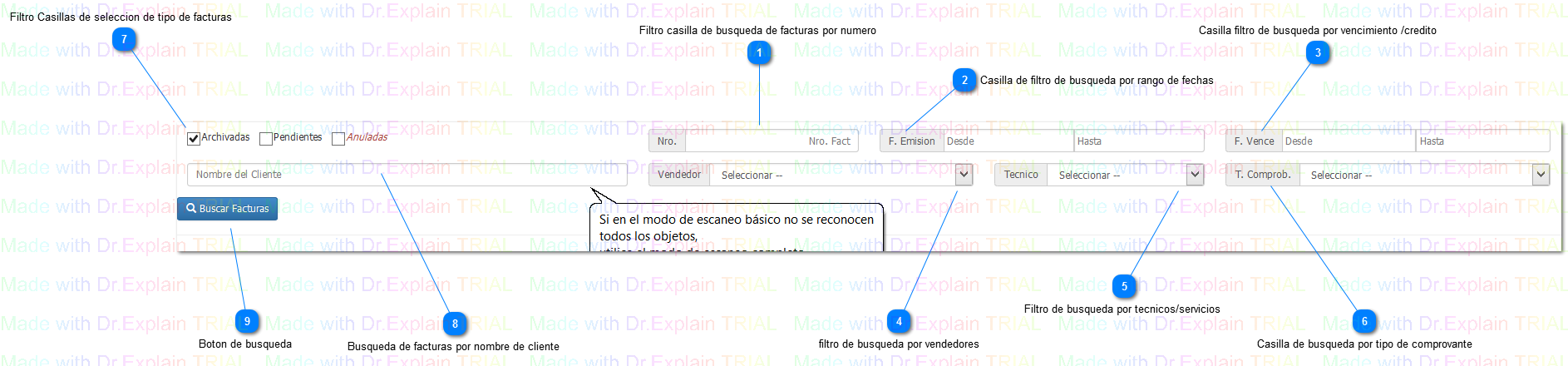
Task: Focus the Nro. Fact input box
Action: [769, 141]
